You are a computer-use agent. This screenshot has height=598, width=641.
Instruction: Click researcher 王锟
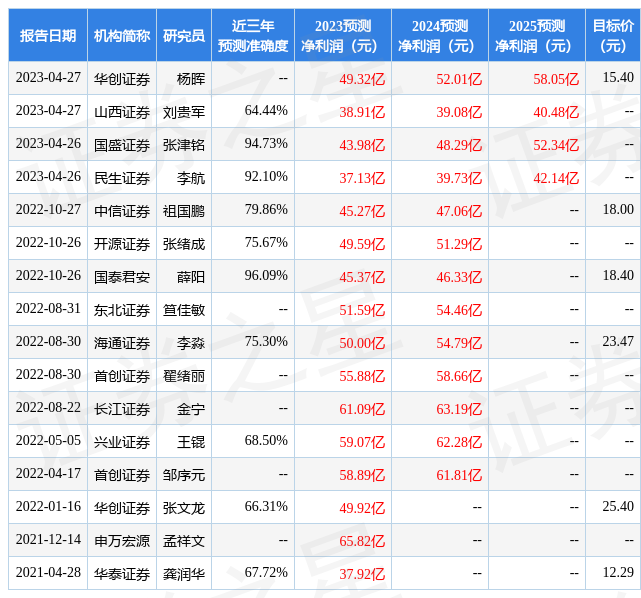click(x=191, y=442)
